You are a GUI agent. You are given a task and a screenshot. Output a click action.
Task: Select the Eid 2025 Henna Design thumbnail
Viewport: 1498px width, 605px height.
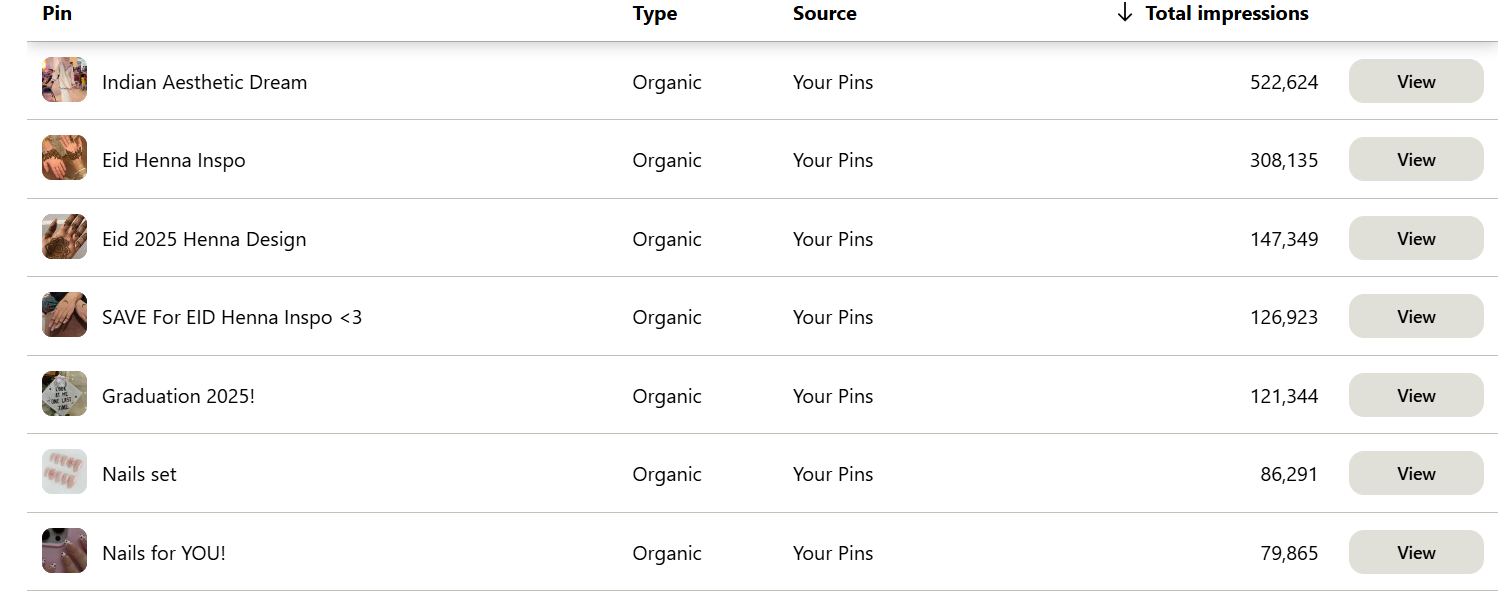(64, 237)
